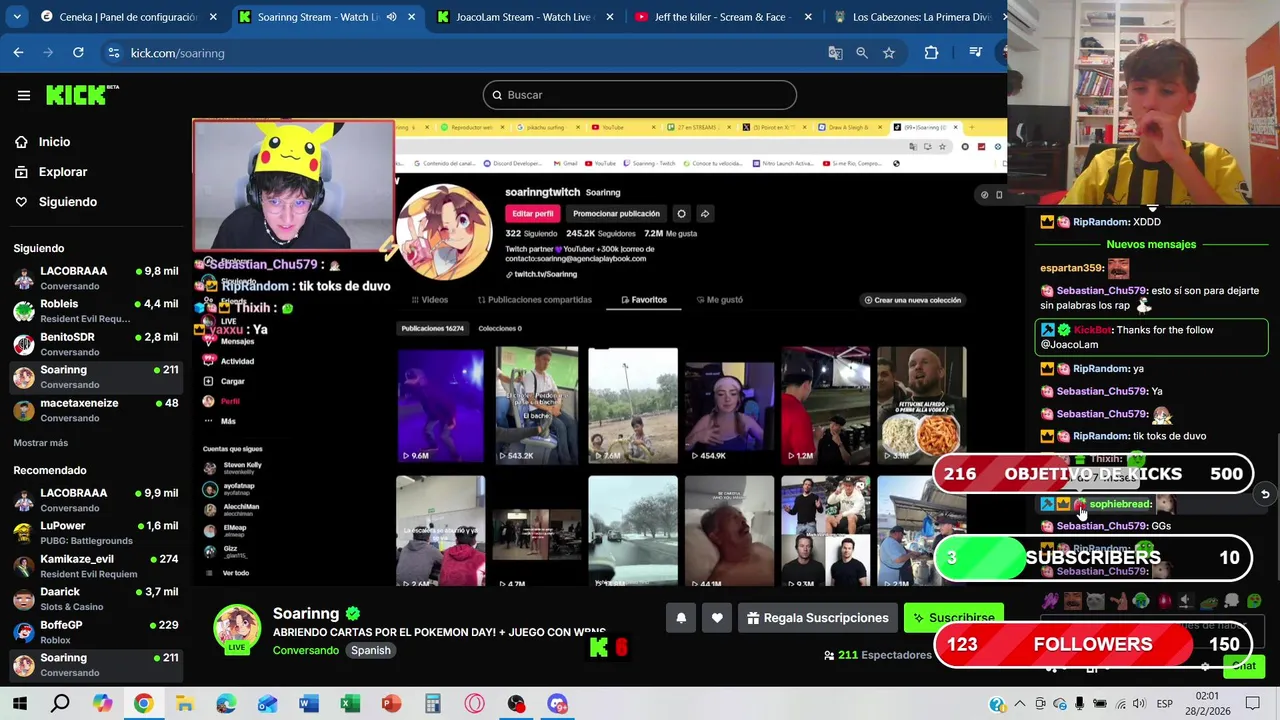1280x720 pixels.
Task: Click the Nuevos mensajes chat banner
Action: coord(1151,245)
